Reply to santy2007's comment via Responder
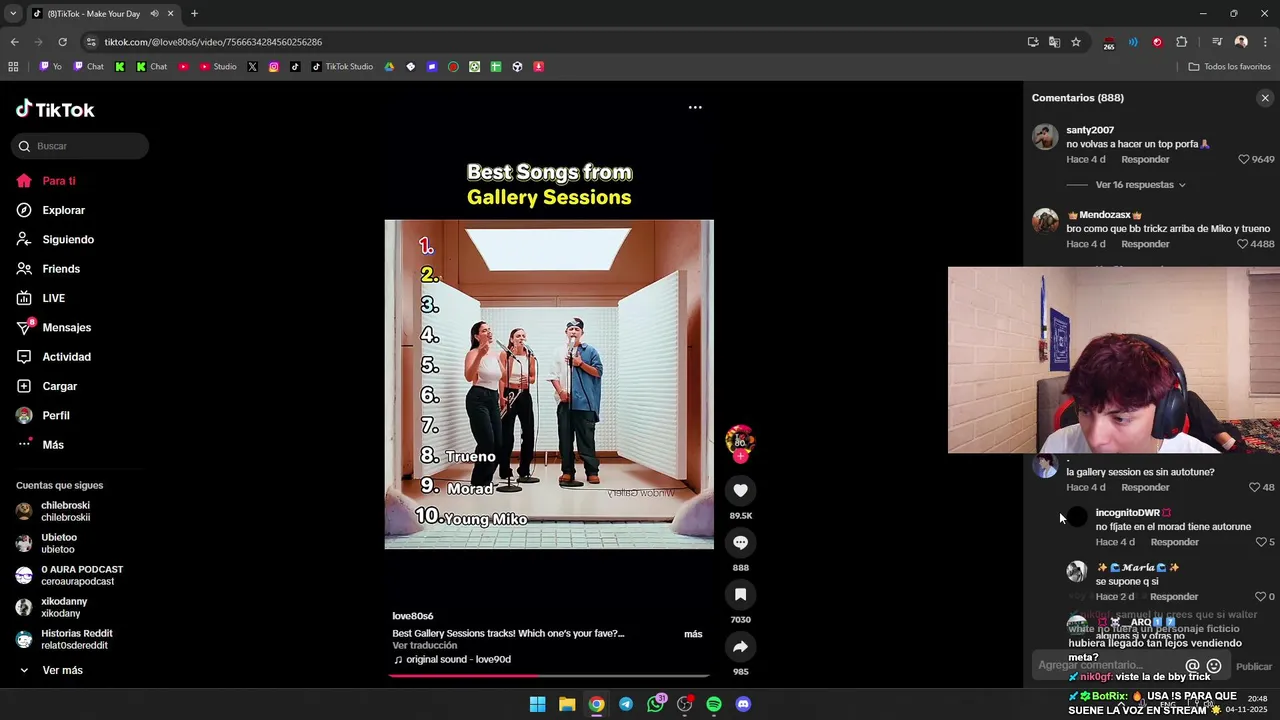 point(1145,159)
